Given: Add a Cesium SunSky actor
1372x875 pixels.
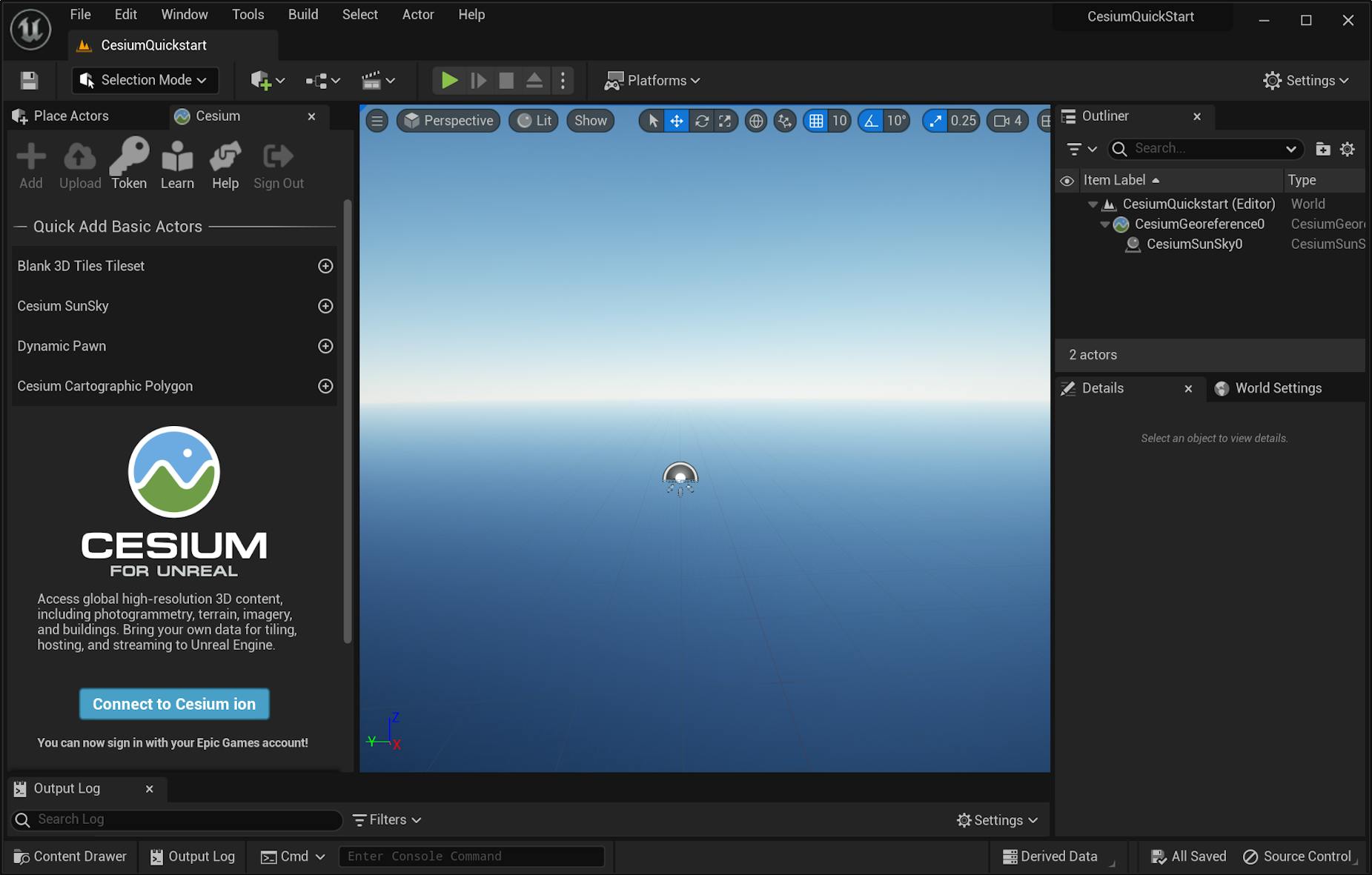Looking at the screenshot, I should click(x=325, y=305).
